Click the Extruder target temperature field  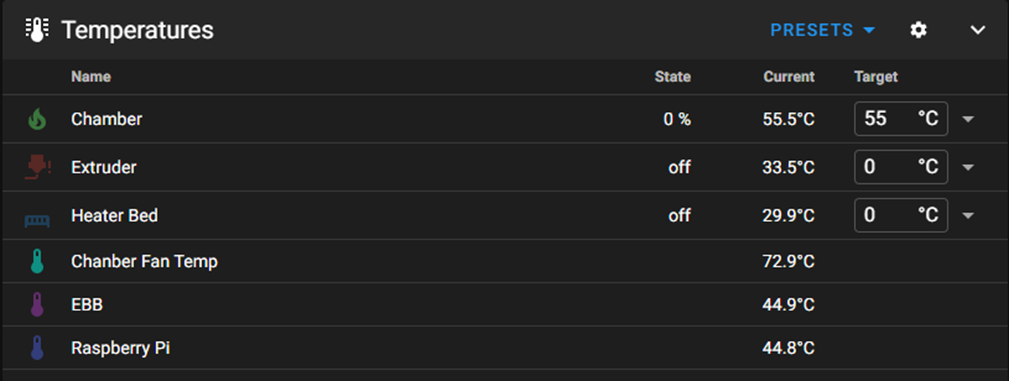tap(901, 167)
